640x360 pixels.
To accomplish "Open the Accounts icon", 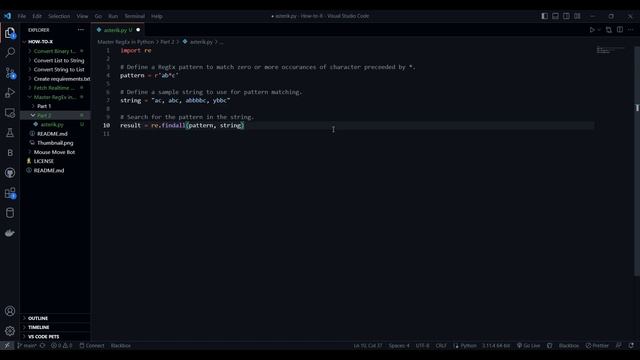I will pyautogui.click(x=10, y=311).
